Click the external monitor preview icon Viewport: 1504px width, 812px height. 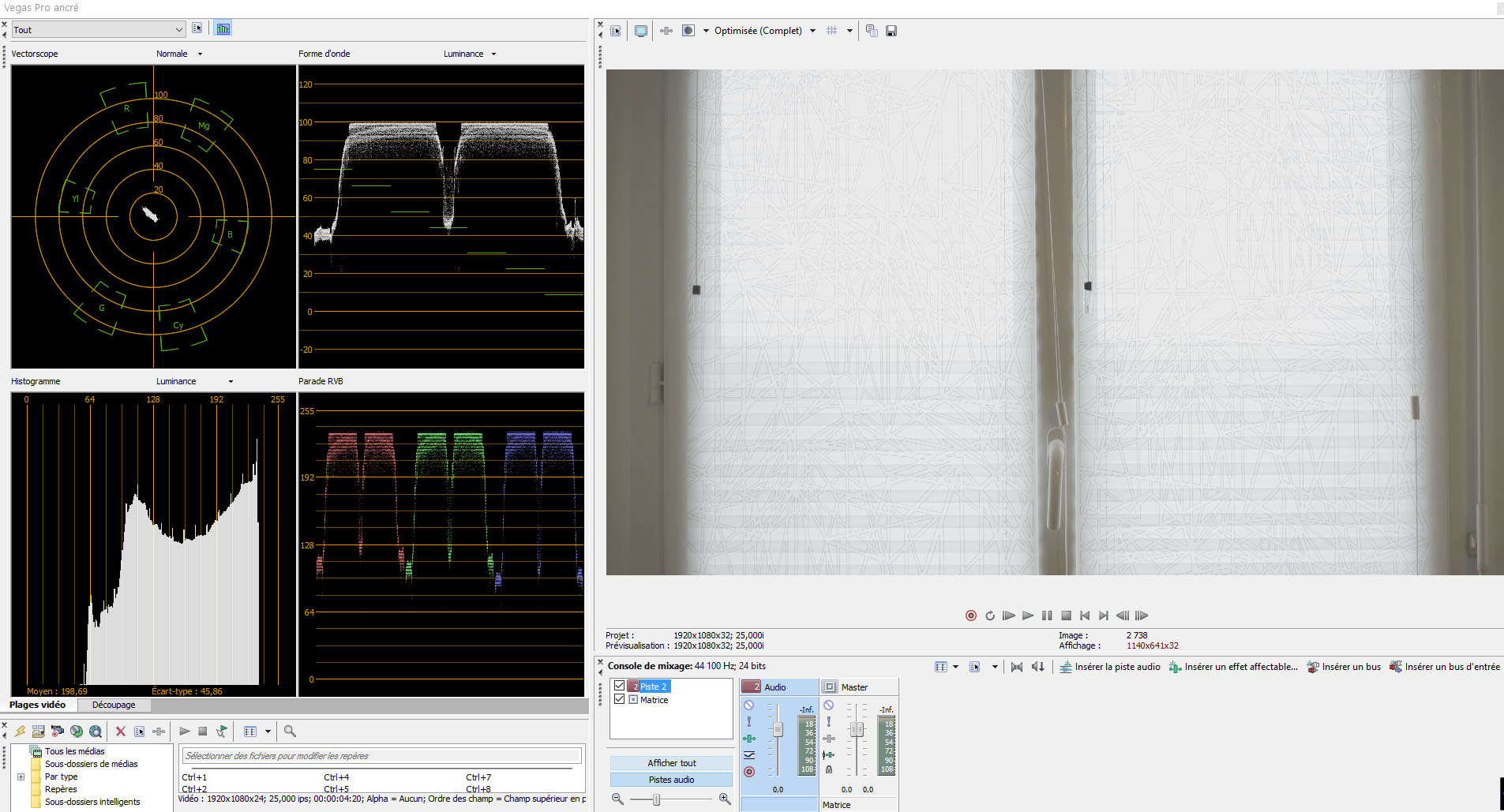[x=641, y=31]
